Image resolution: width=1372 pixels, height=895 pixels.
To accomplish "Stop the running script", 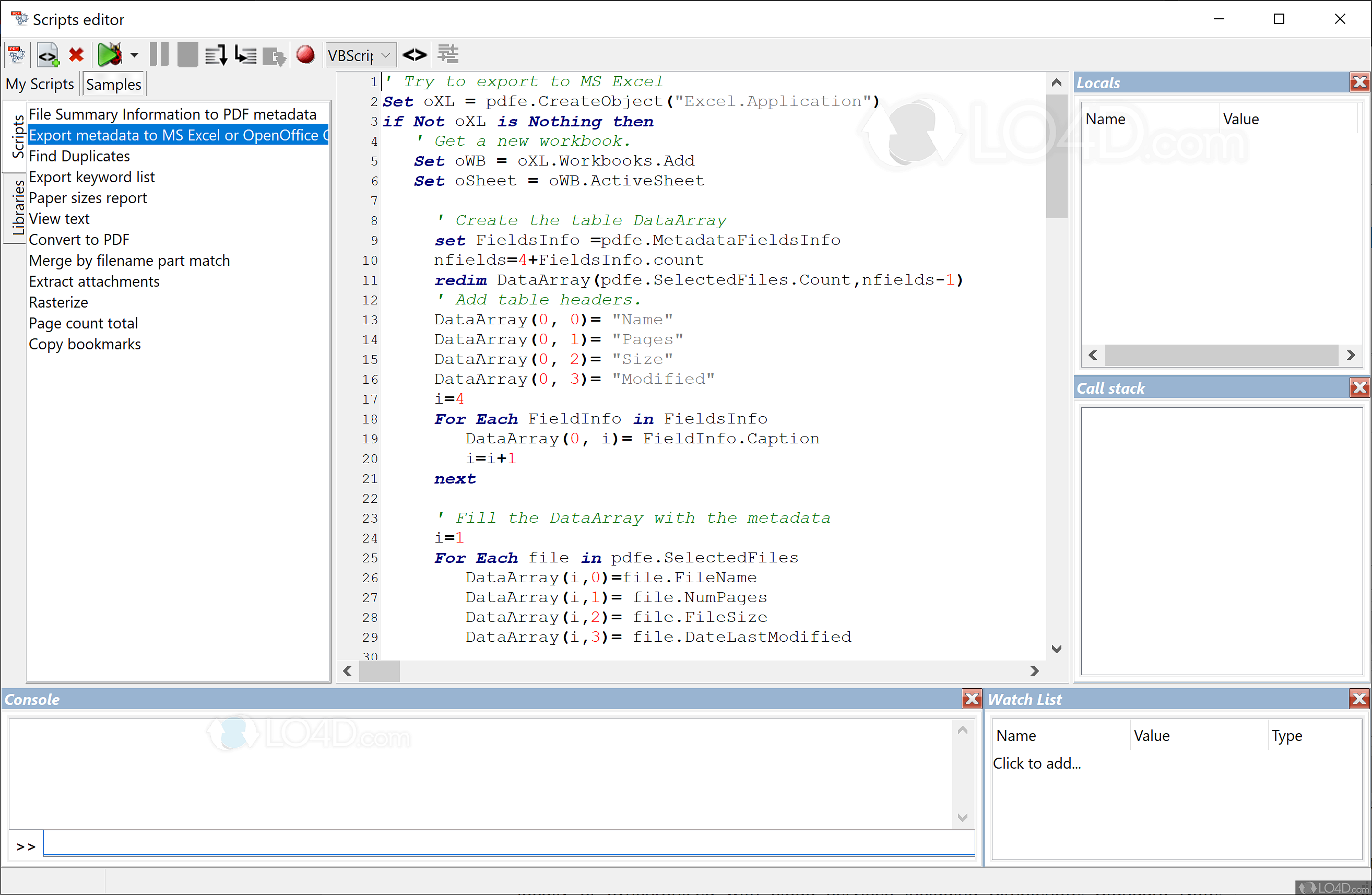I will click(187, 55).
